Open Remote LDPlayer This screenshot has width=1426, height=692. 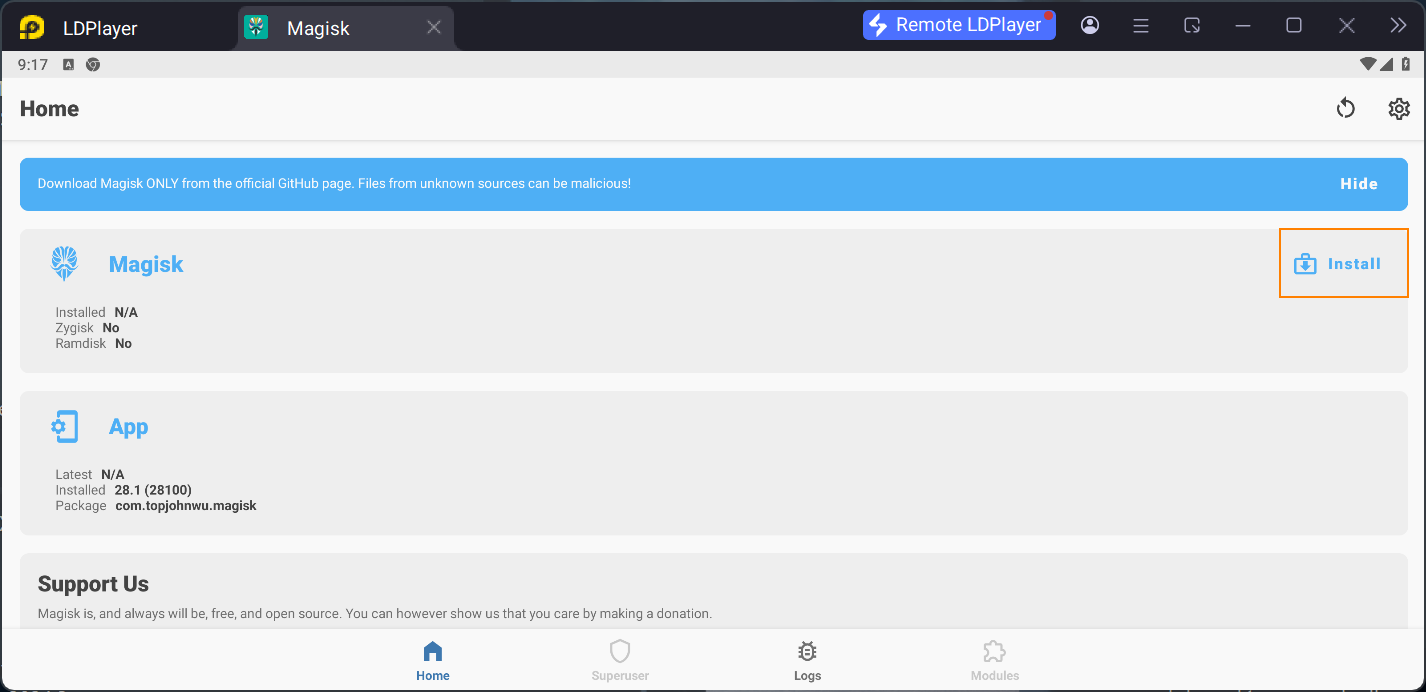pyautogui.click(x=959, y=25)
